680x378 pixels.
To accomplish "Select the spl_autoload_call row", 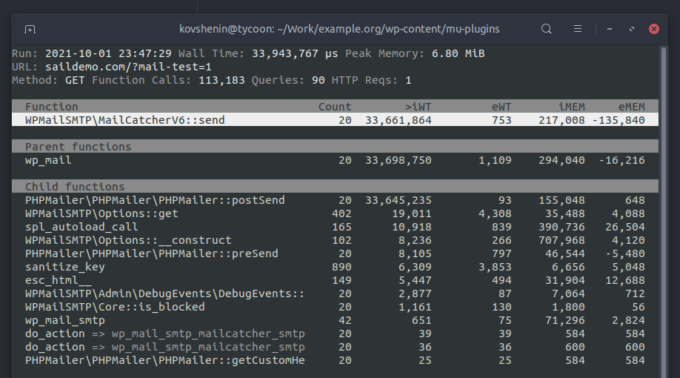I will point(335,227).
